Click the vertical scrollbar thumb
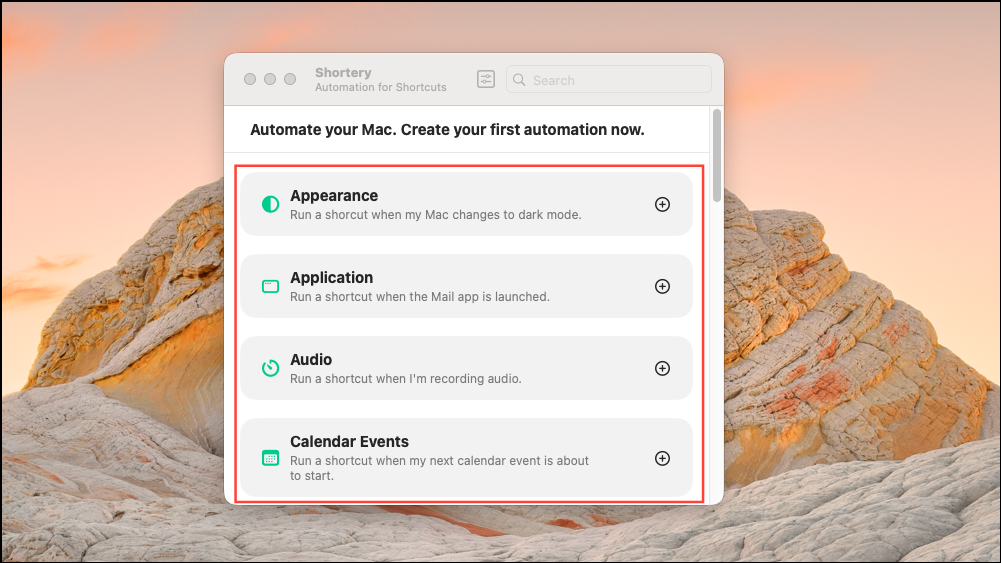Image resolution: width=1001 pixels, height=563 pixels. coord(716,155)
